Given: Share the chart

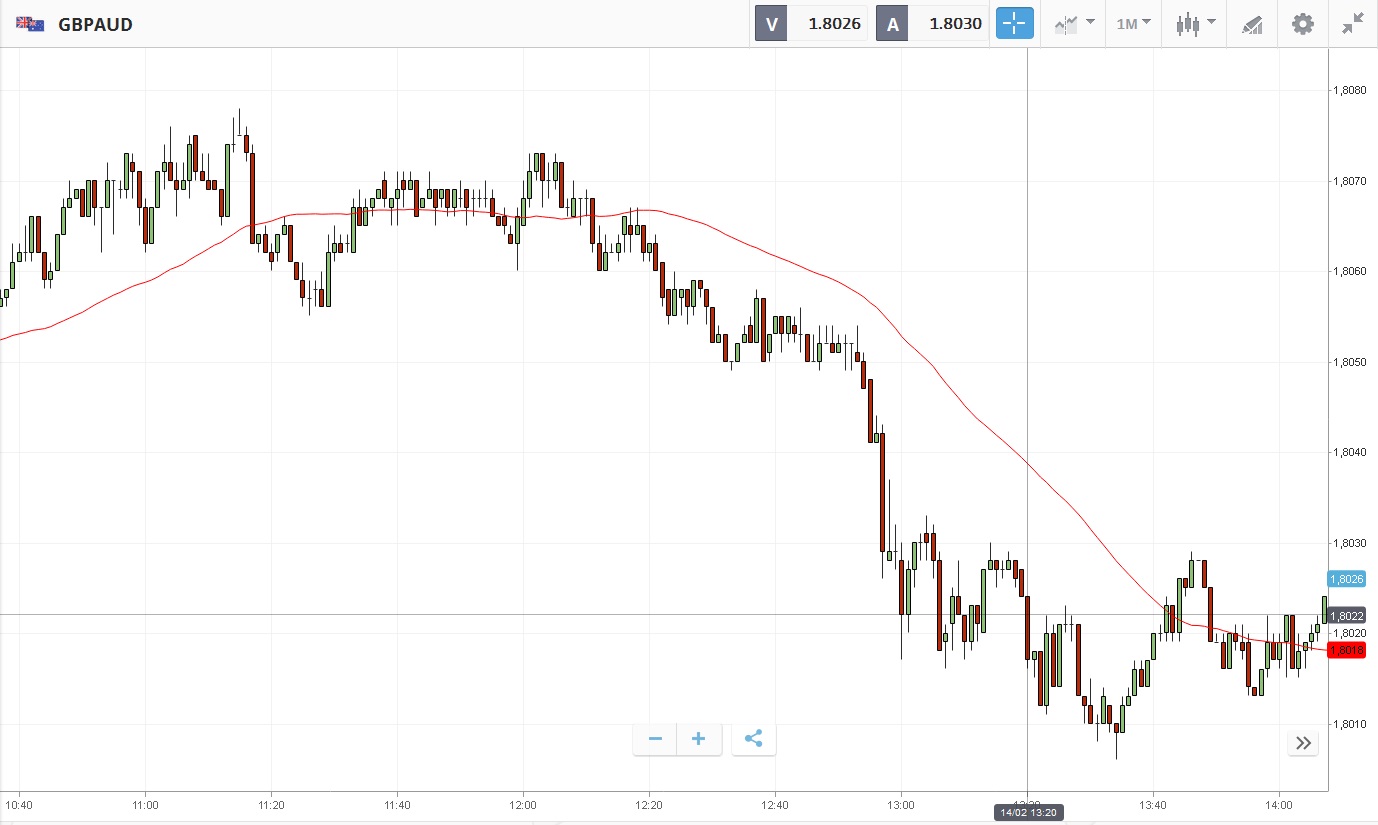Looking at the screenshot, I should 754,739.
